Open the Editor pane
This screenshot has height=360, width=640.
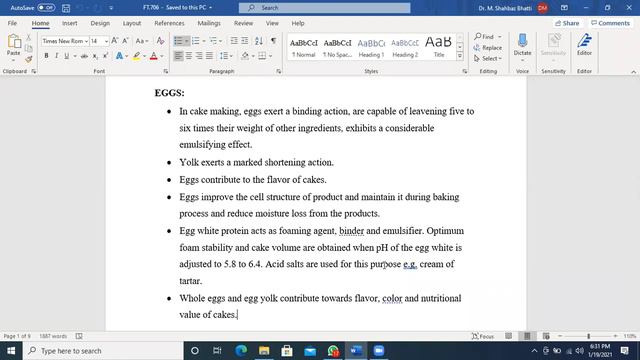point(584,45)
